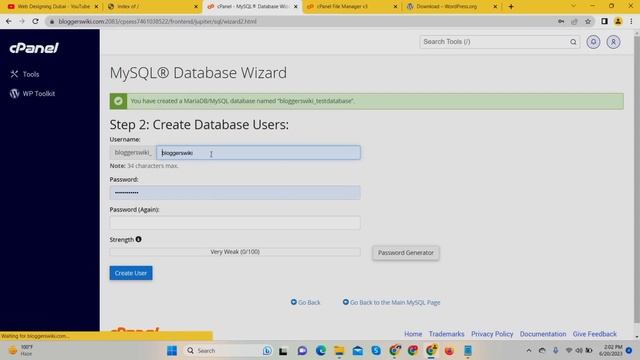This screenshot has width=640, height=360.
Task: Toggle the browser side panel icon
Action: pos(604,21)
